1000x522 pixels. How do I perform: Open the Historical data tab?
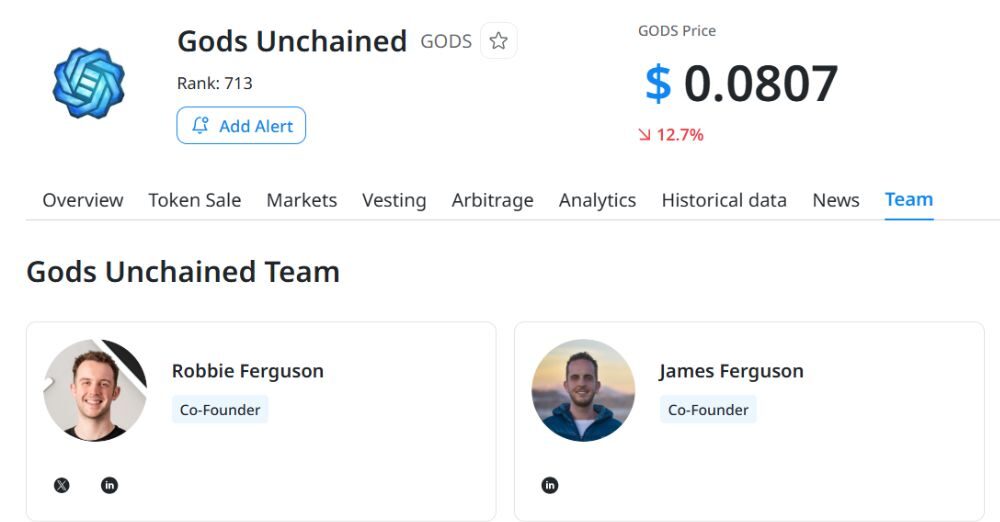[724, 200]
